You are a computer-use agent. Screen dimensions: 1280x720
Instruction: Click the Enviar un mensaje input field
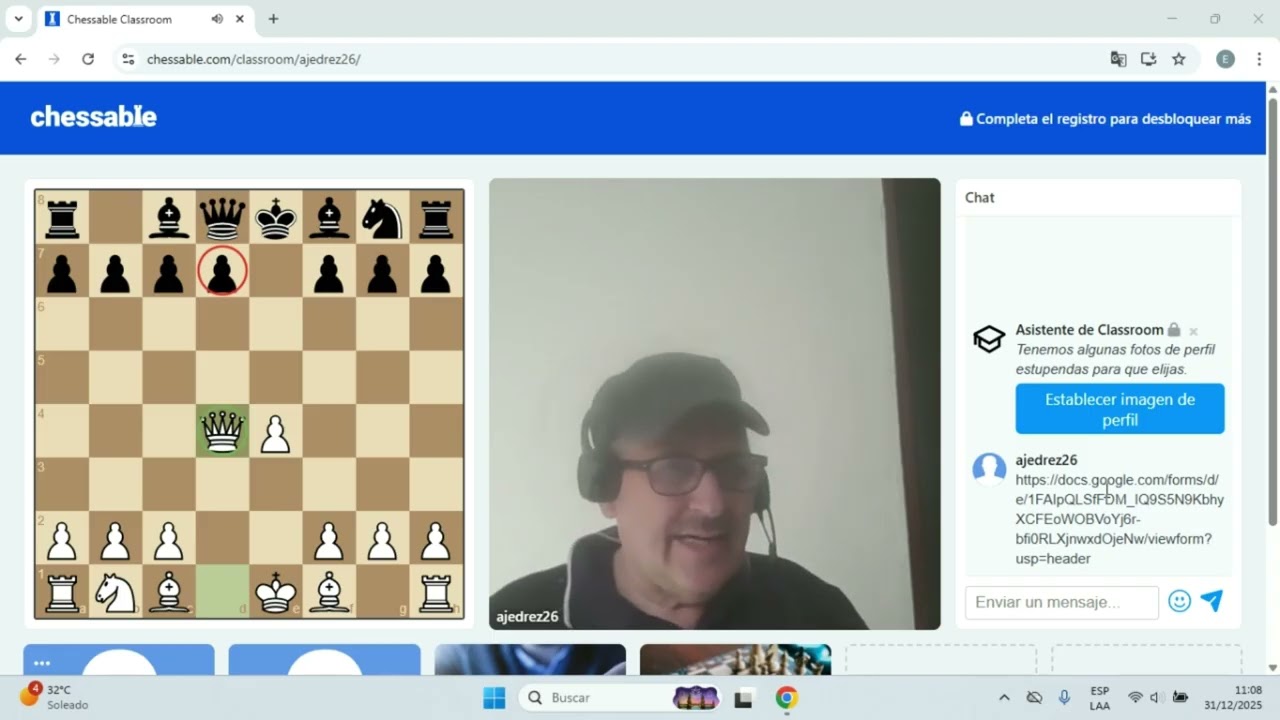(x=1061, y=602)
